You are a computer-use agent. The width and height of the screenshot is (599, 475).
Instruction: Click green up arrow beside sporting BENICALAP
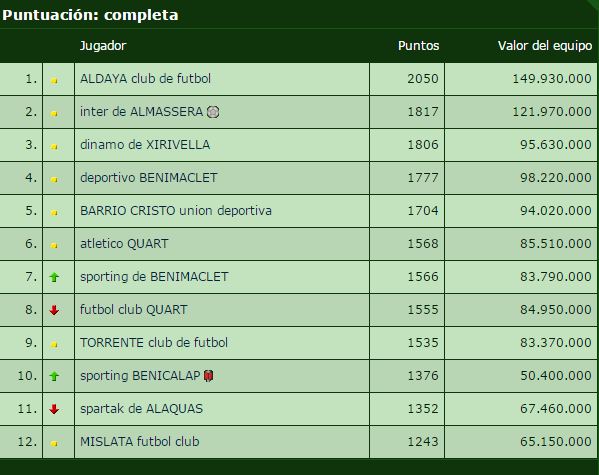pos(54,376)
